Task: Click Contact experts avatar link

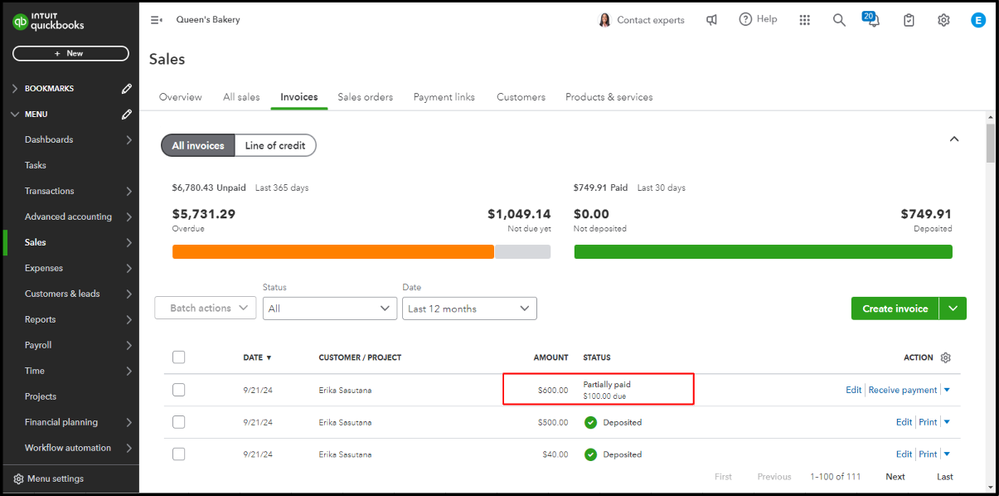Action: click(x=642, y=20)
